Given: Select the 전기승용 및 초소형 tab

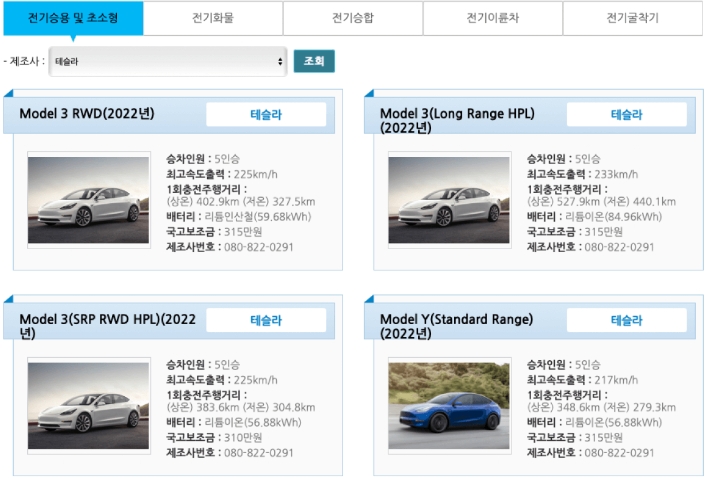Looking at the screenshot, I should (73, 18).
